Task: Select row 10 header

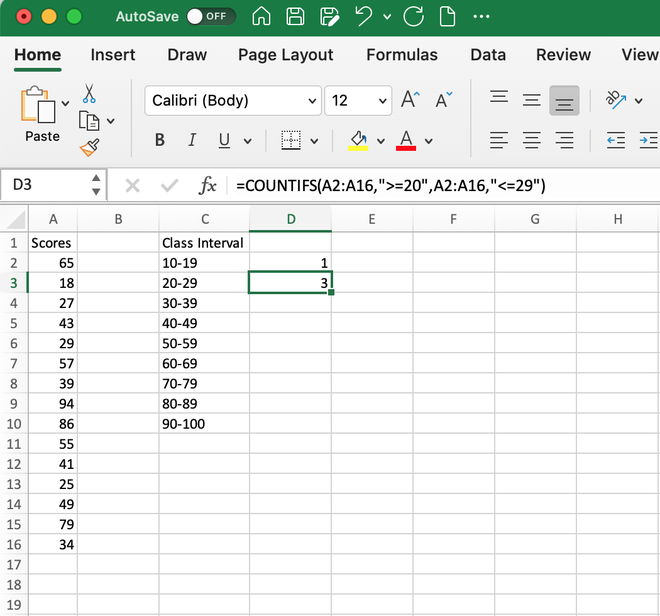Action: coord(14,424)
